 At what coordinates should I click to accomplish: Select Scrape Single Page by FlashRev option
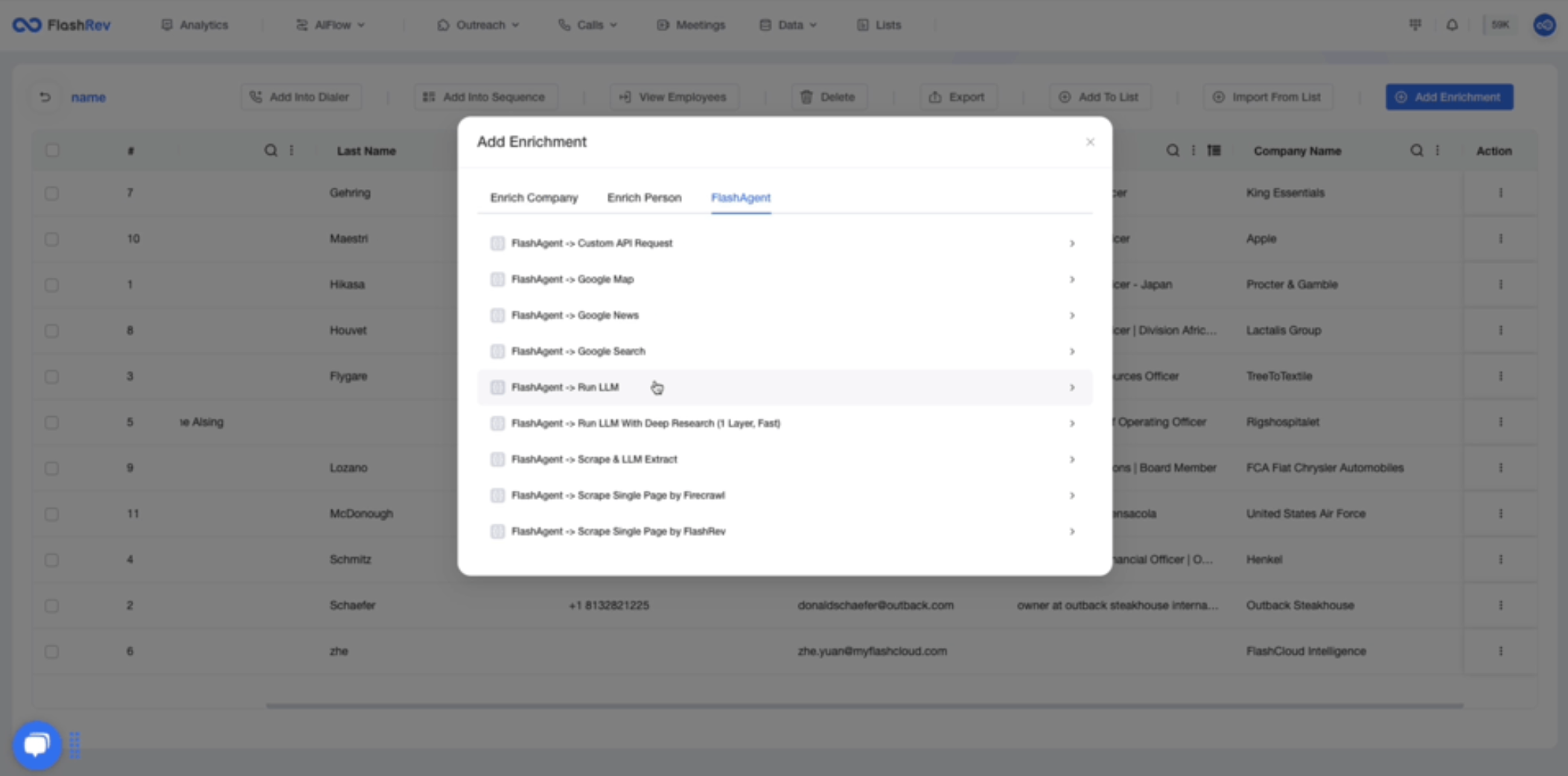pyautogui.click(x=785, y=531)
